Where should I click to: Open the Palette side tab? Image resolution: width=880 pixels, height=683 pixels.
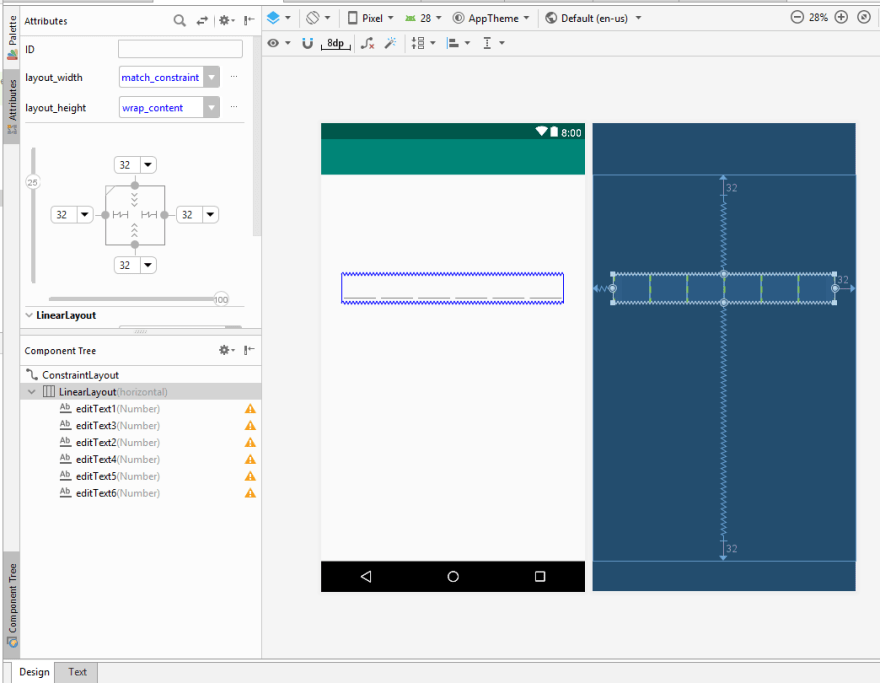click(x=12, y=38)
